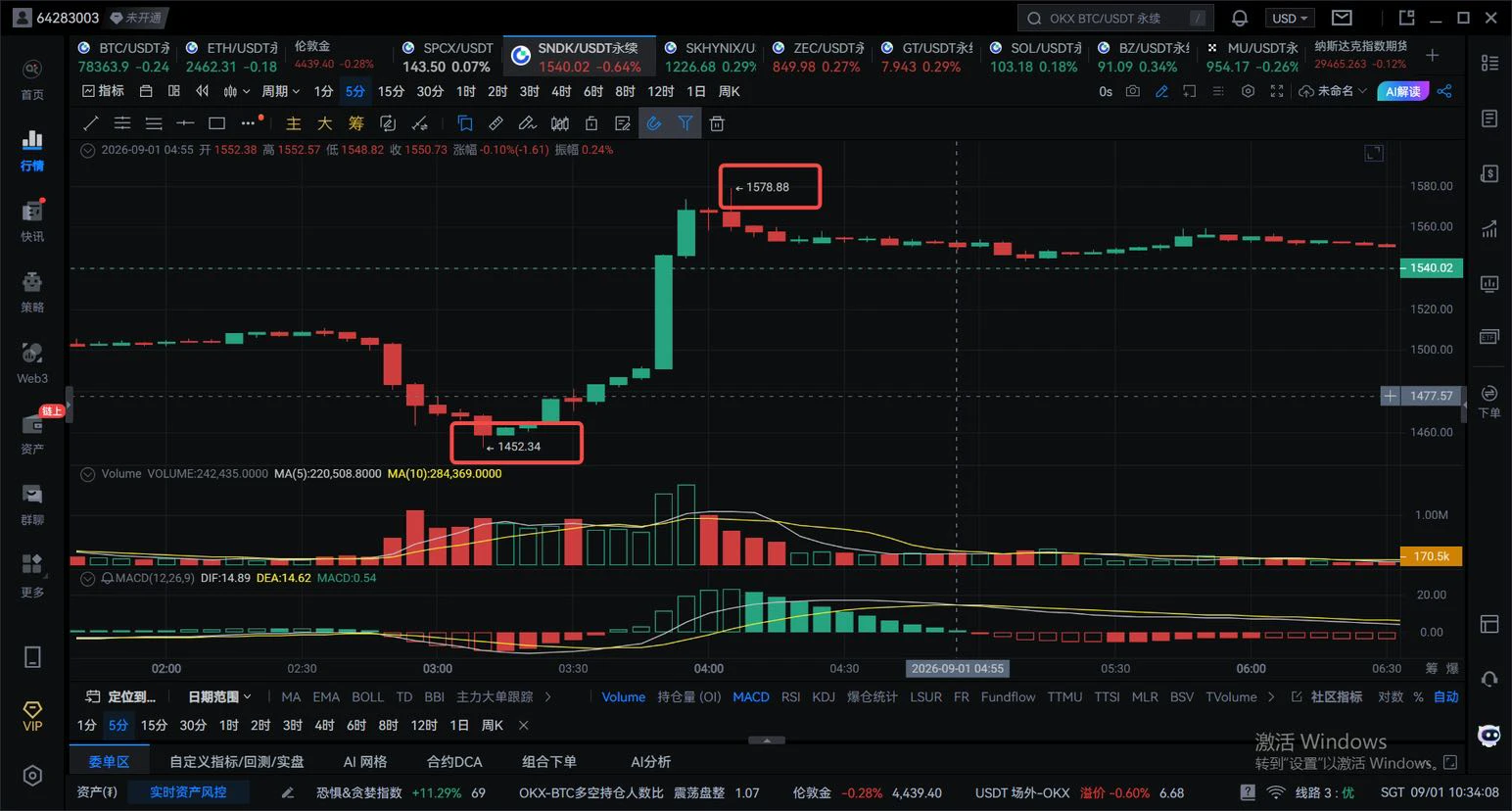Click the 定位到 locate button
This screenshot has height=811, width=1512.
tap(120, 697)
